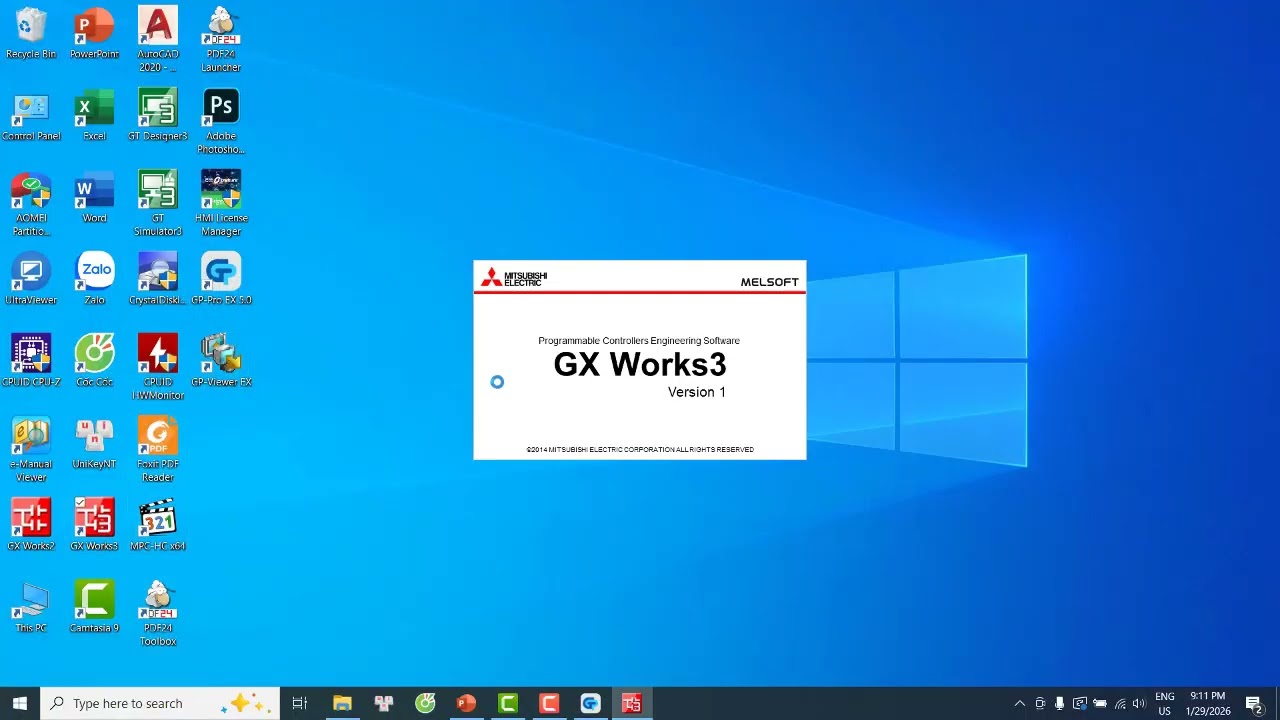Image resolution: width=1280 pixels, height=720 pixels.
Task: Select the HMI License Manager desktop icon
Action: pyautogui.click(x=221, y=204)
